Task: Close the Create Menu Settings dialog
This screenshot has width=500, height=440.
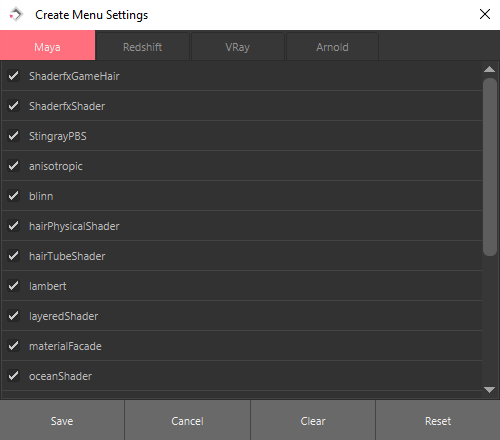Action: [485, 14]
